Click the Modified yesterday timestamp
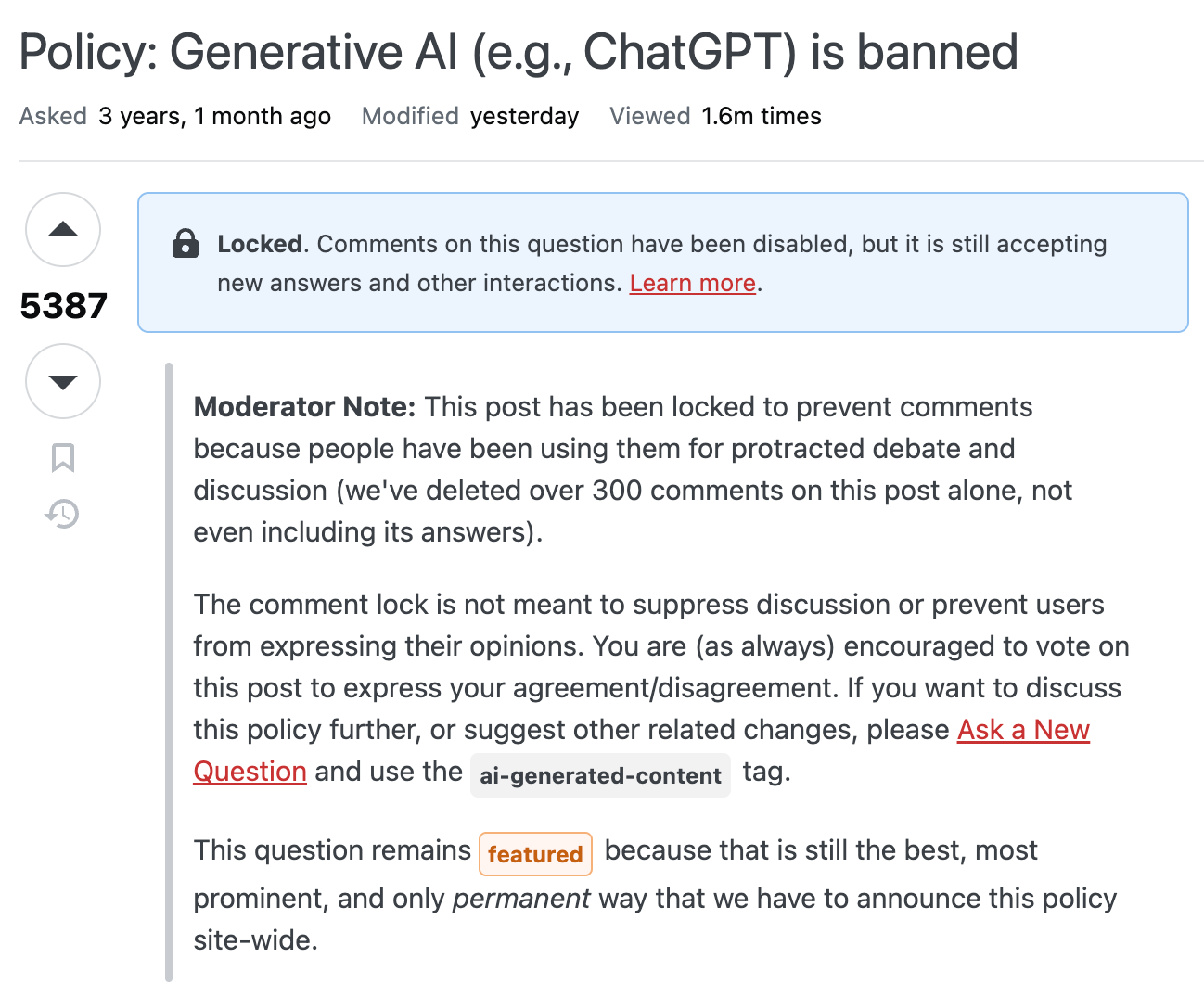This screenshot has height=996, width=1204. point(524,116)
